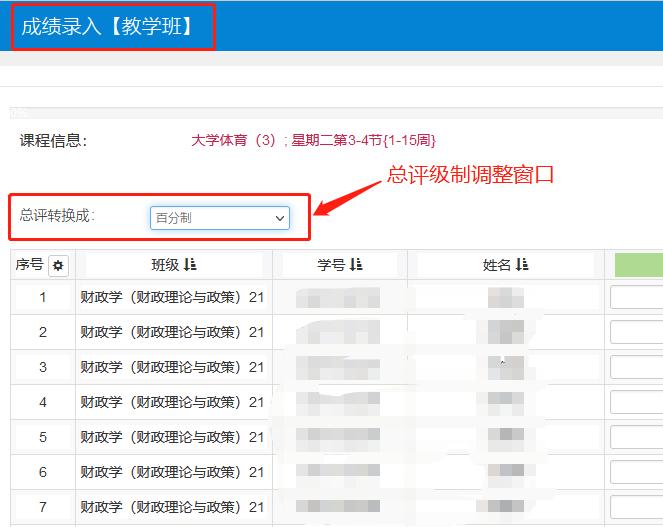Select row number 5 in the 序号 column
Screen dimensions: 663x527
43,437
